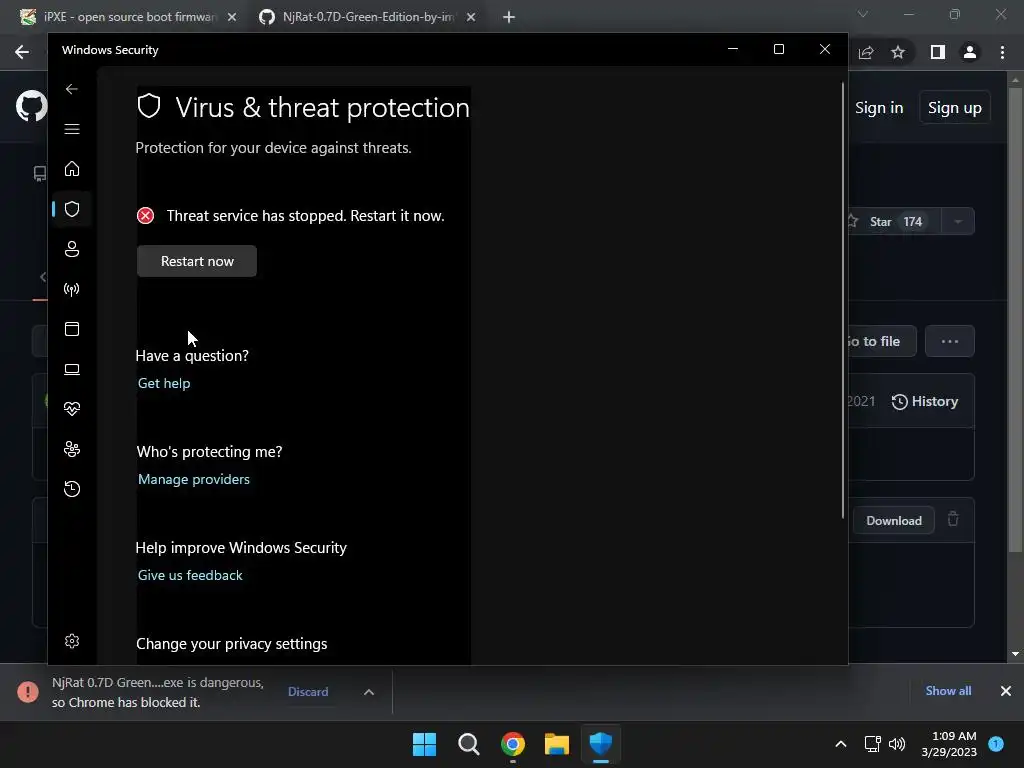
Task: Open Account protection sidebar icon
Action: click(72, 249)
